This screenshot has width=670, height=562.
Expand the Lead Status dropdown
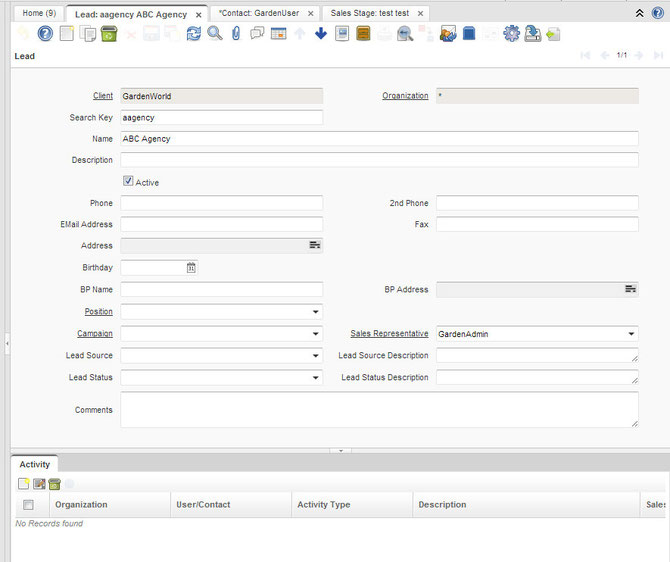(315, 377)
